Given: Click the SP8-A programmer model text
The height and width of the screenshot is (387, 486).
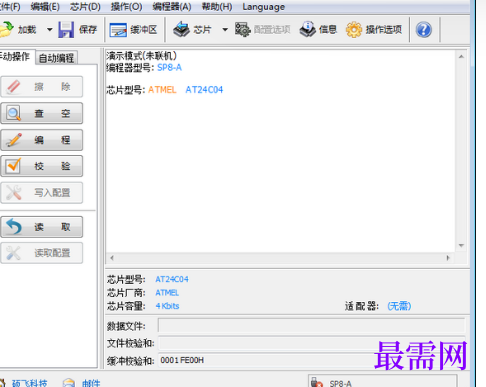Looking at the screenshot, I should click(x=169, y=68).
